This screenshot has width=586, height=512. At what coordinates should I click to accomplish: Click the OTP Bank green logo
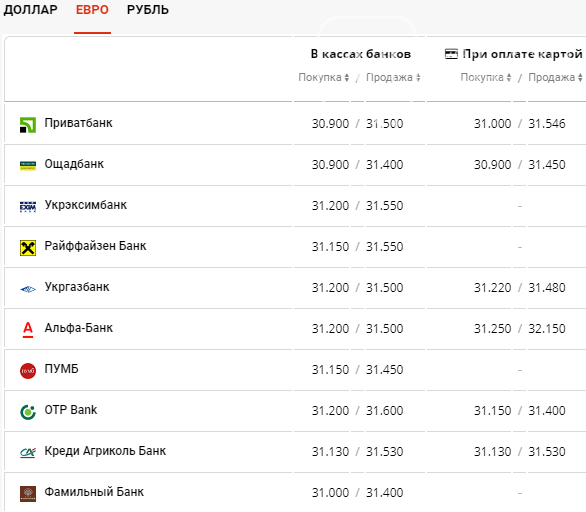click(x=28, y=412)
